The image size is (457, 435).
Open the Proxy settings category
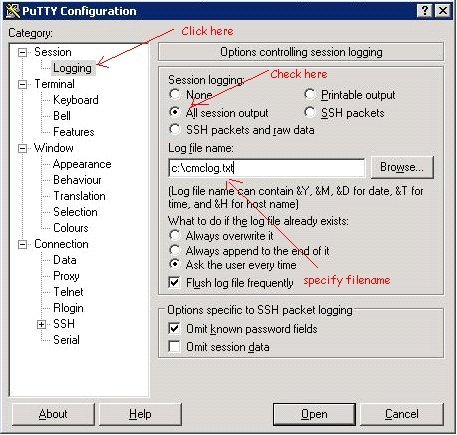click(66, 276)
